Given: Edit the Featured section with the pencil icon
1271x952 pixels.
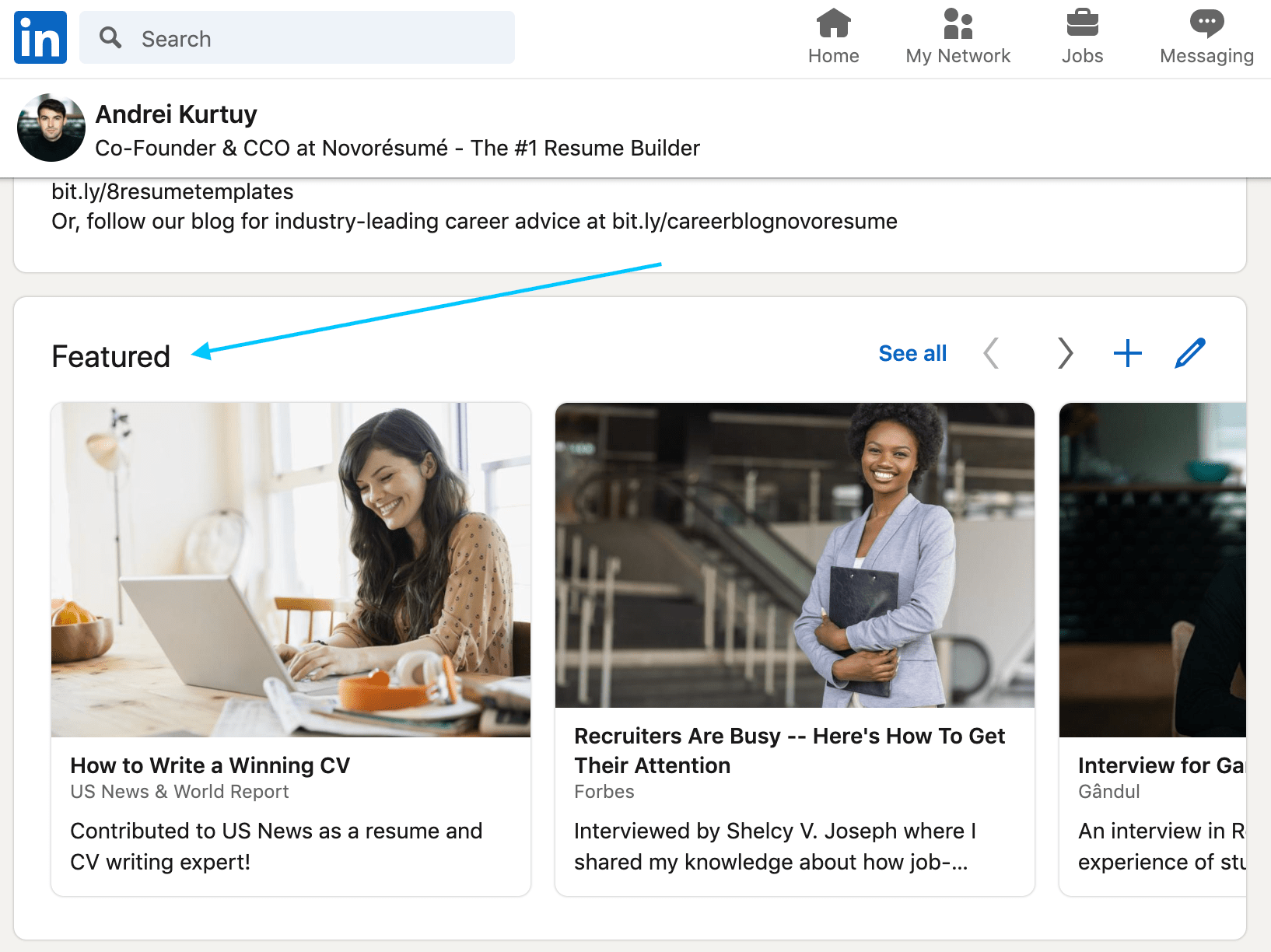Looking at the screenshot, I should click(1188, 353).
